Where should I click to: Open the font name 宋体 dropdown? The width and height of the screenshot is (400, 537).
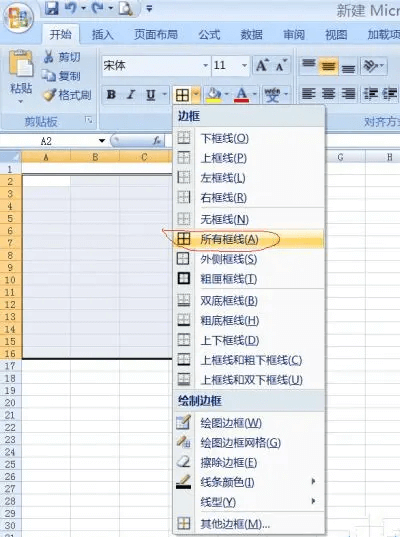click(205, 65)
